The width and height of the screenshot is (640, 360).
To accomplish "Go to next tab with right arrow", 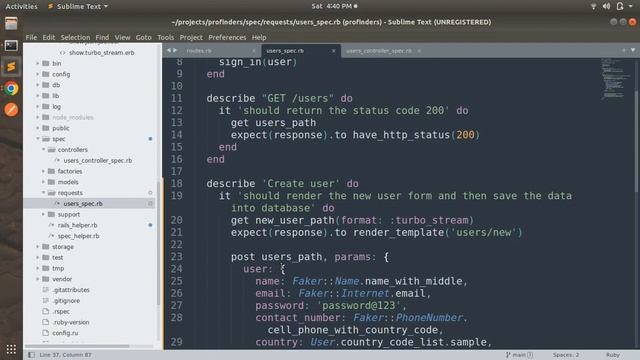I will 175,50.
